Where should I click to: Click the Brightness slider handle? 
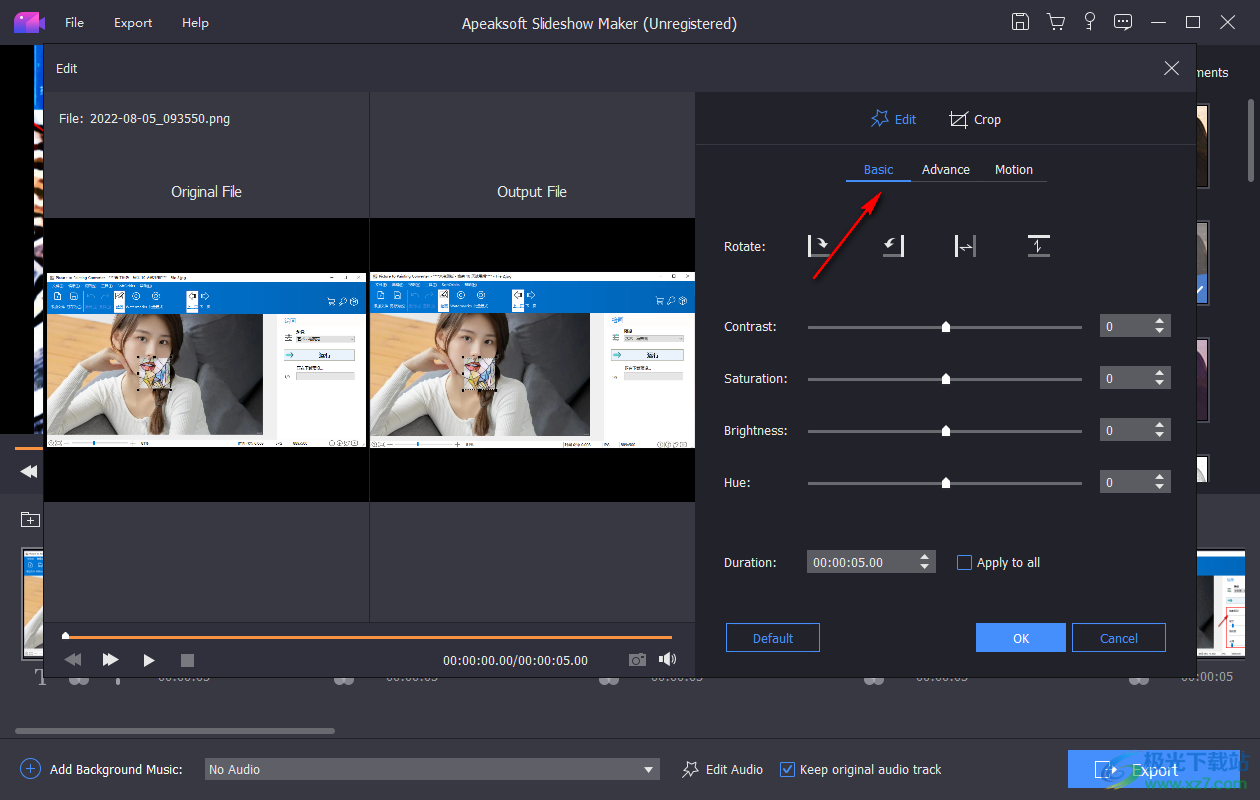point(946,430)
